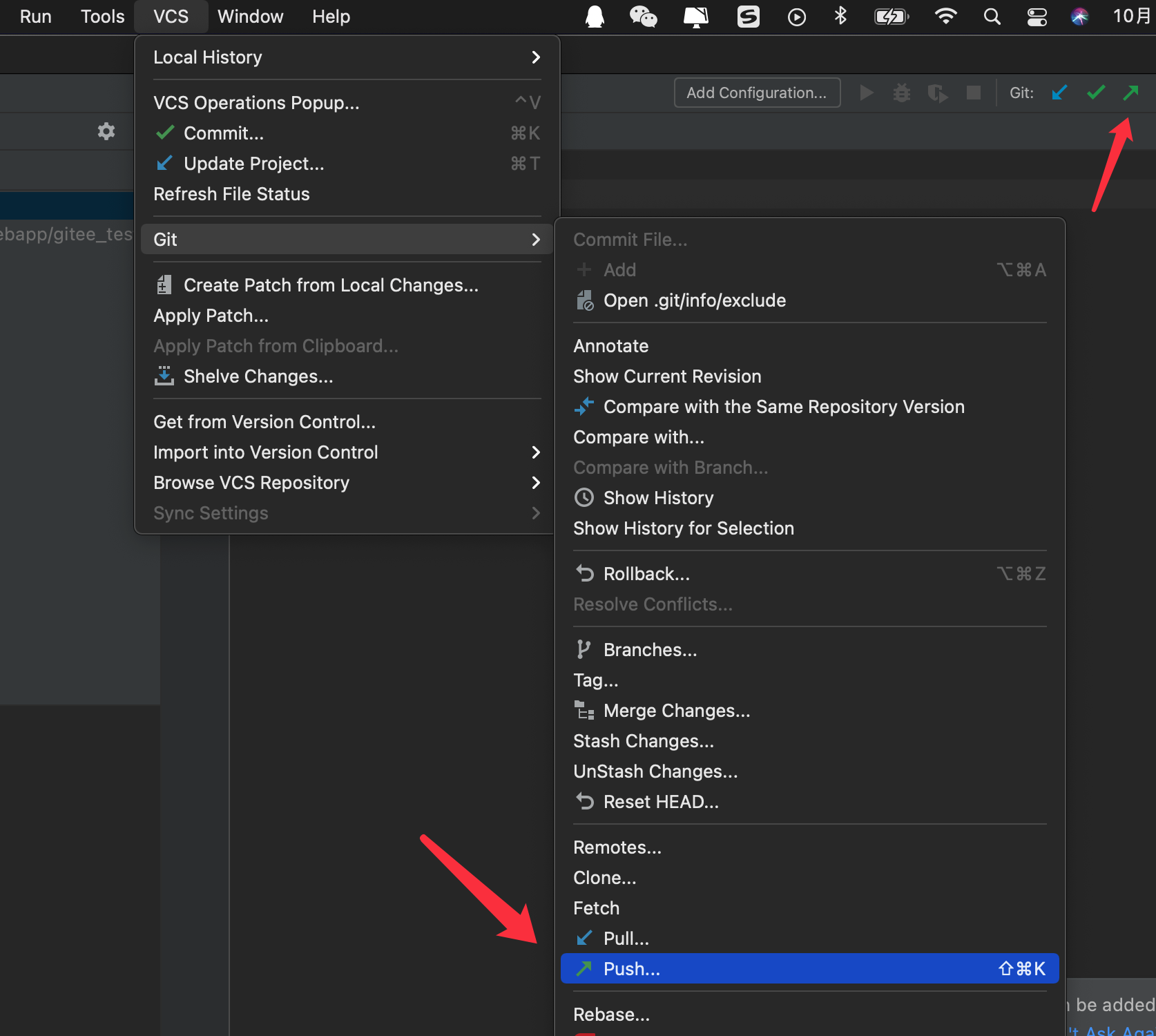Select Annotate in Git submenu
The image size is (1156, 1036).
click(x=809, y=346)
